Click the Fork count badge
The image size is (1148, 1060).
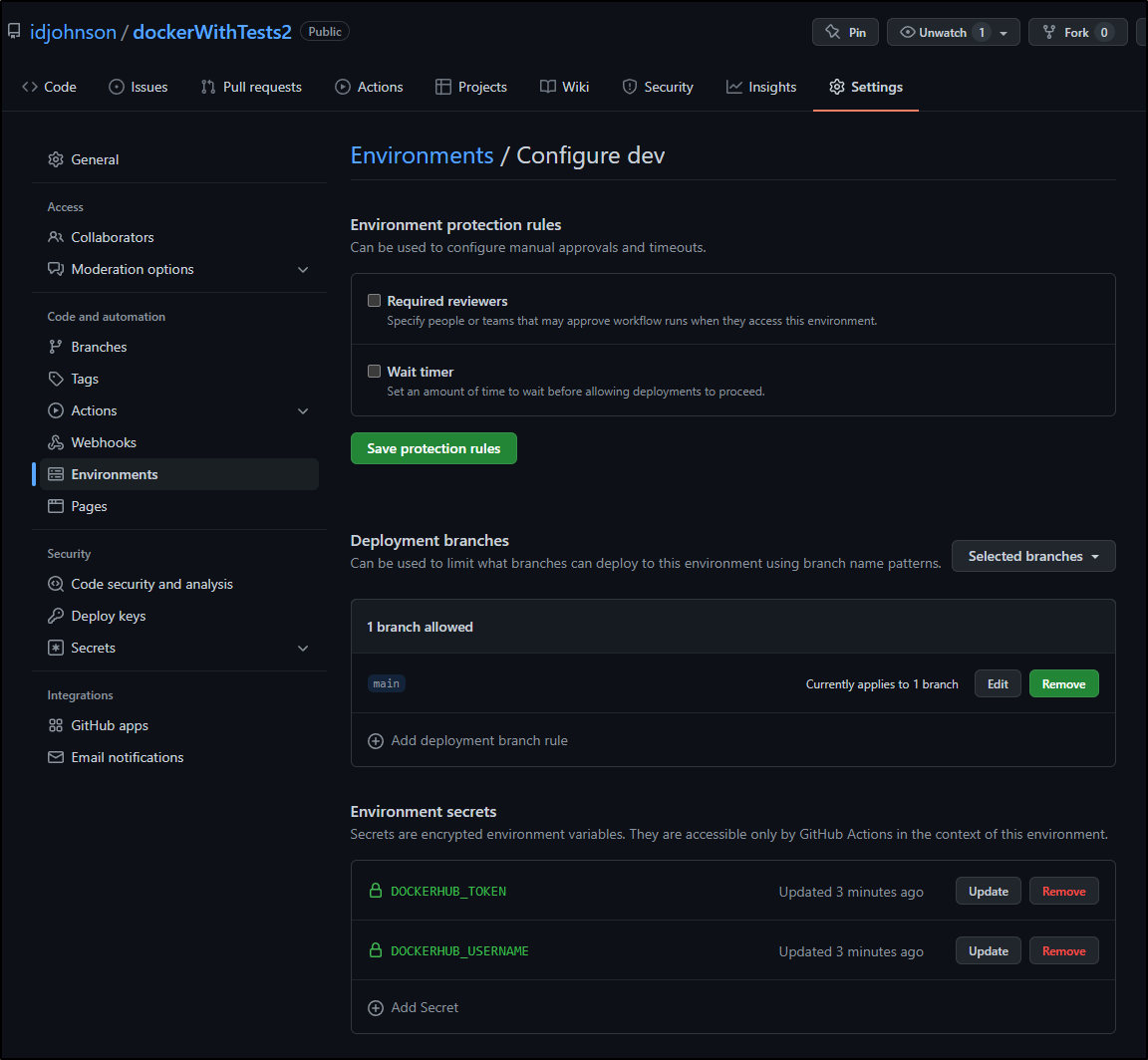[x=1104, y=32]
